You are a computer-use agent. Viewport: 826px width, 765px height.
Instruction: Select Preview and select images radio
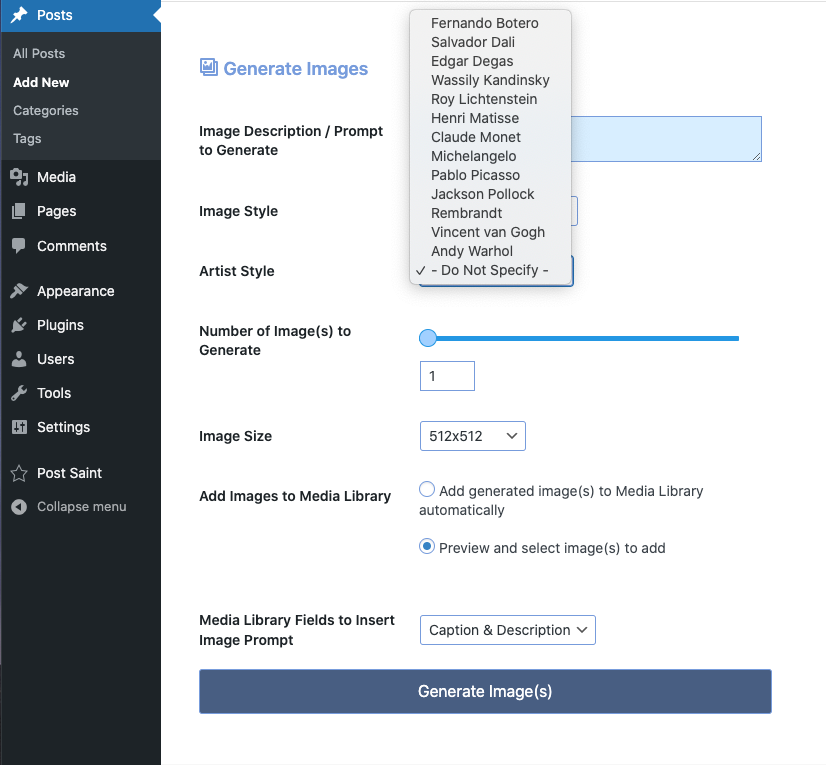click(427, 546)
